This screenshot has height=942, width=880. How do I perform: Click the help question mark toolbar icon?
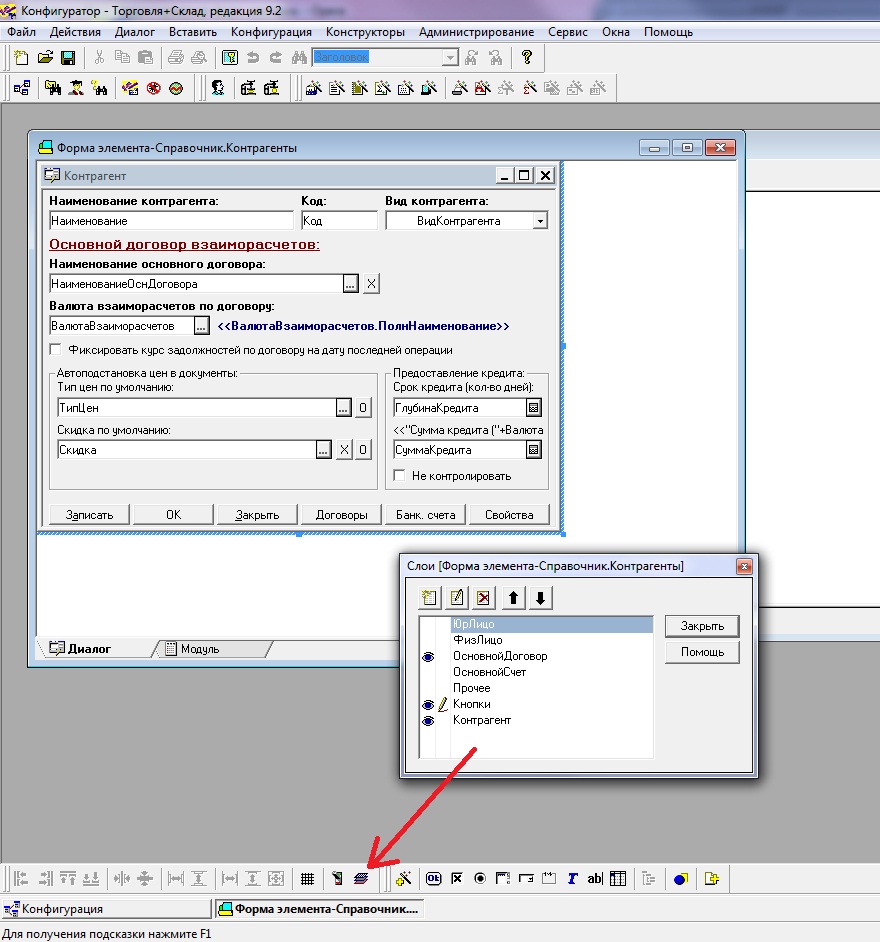pyautogui.click(x=527, y=57)
